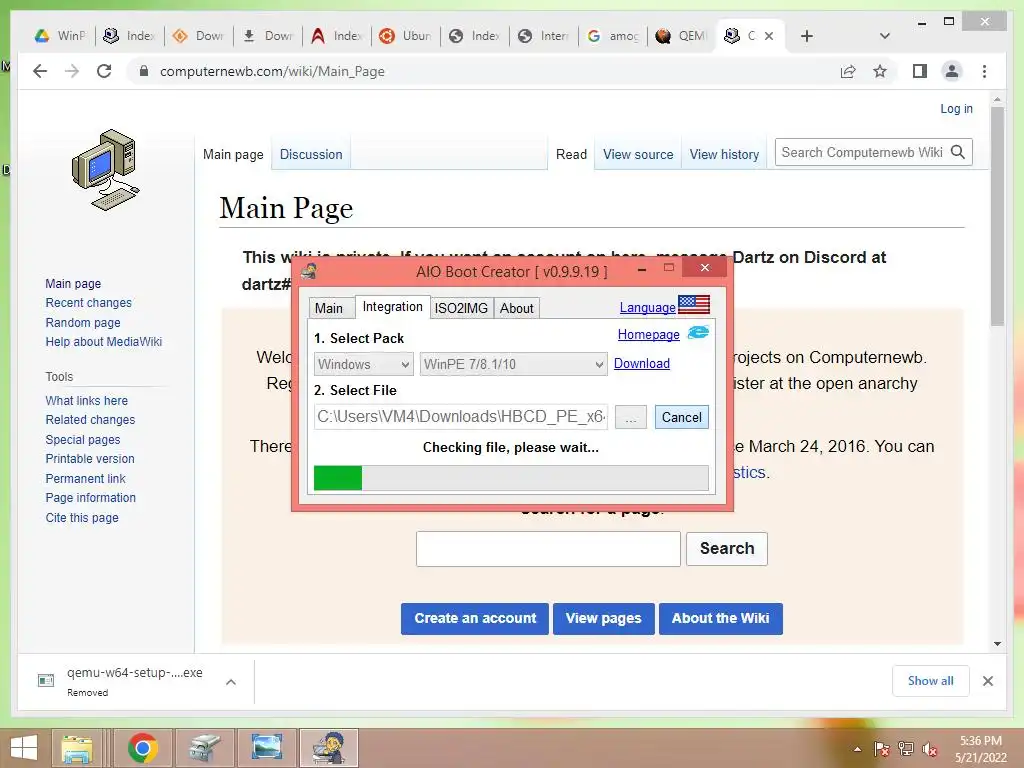Click the page vertical scrollbar thumb
The height and width of the screenshot is (768, 1024).
coord(997,216)
